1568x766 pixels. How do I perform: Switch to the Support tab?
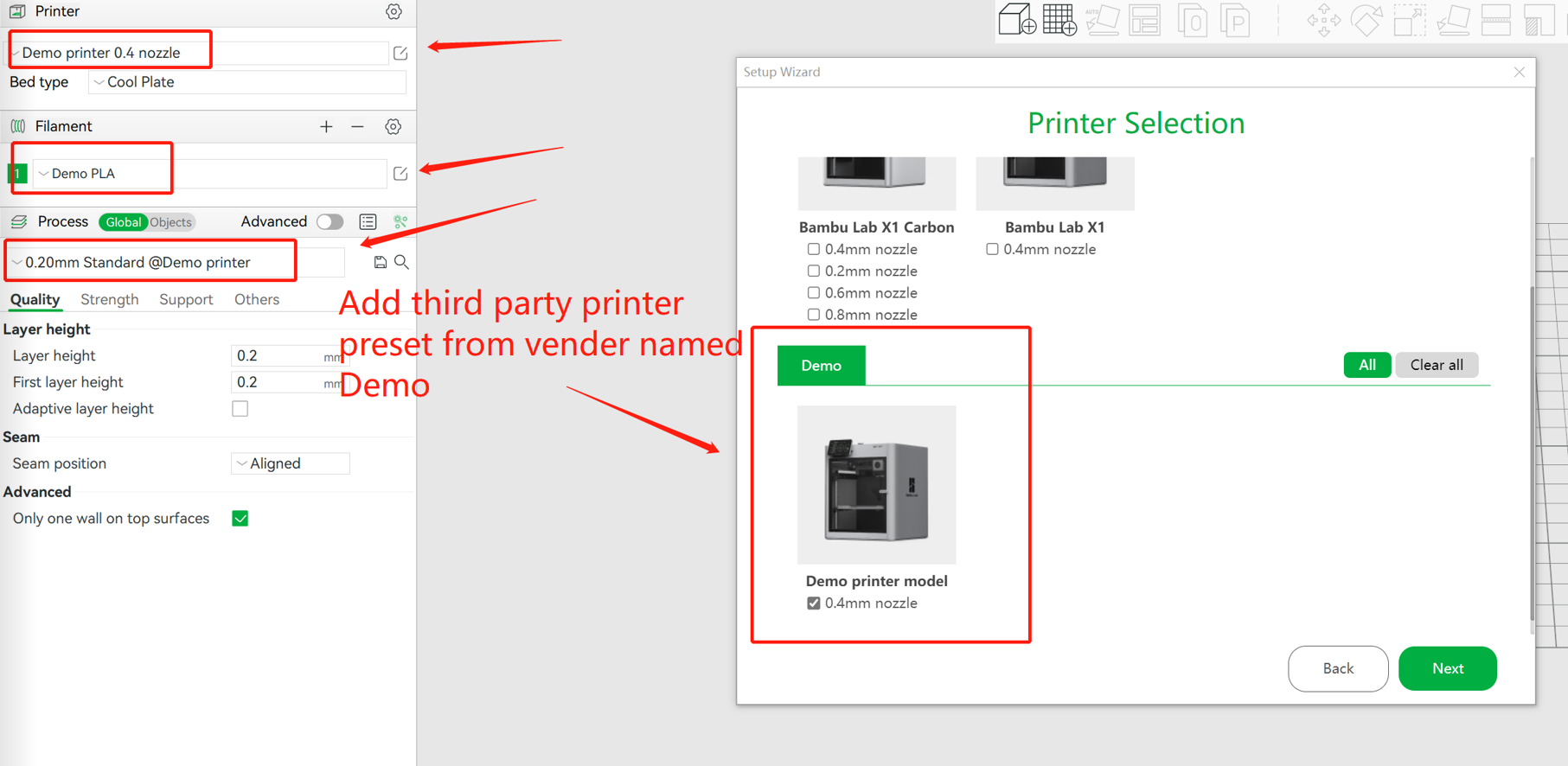pyautogui.click(x=186, y=300)
